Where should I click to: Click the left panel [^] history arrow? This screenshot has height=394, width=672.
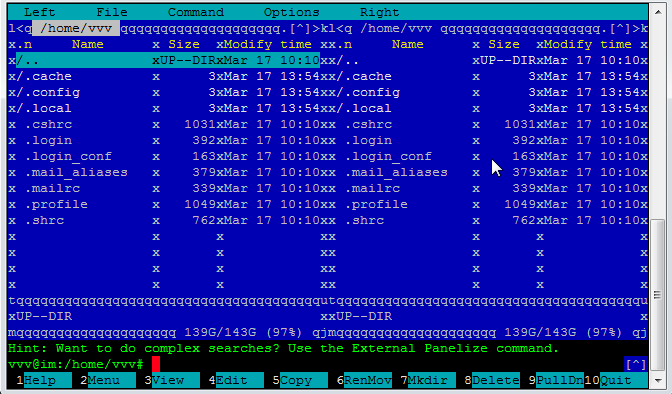click(300, 29)
